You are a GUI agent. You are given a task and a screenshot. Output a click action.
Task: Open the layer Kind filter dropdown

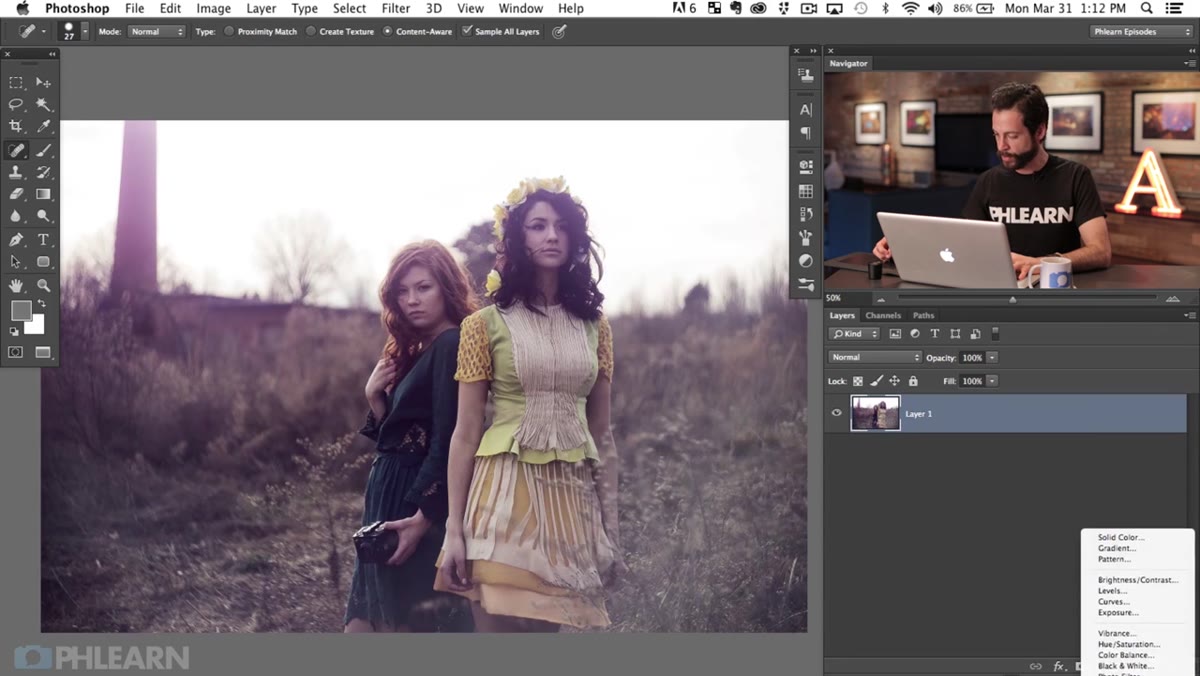click(855, 333)
